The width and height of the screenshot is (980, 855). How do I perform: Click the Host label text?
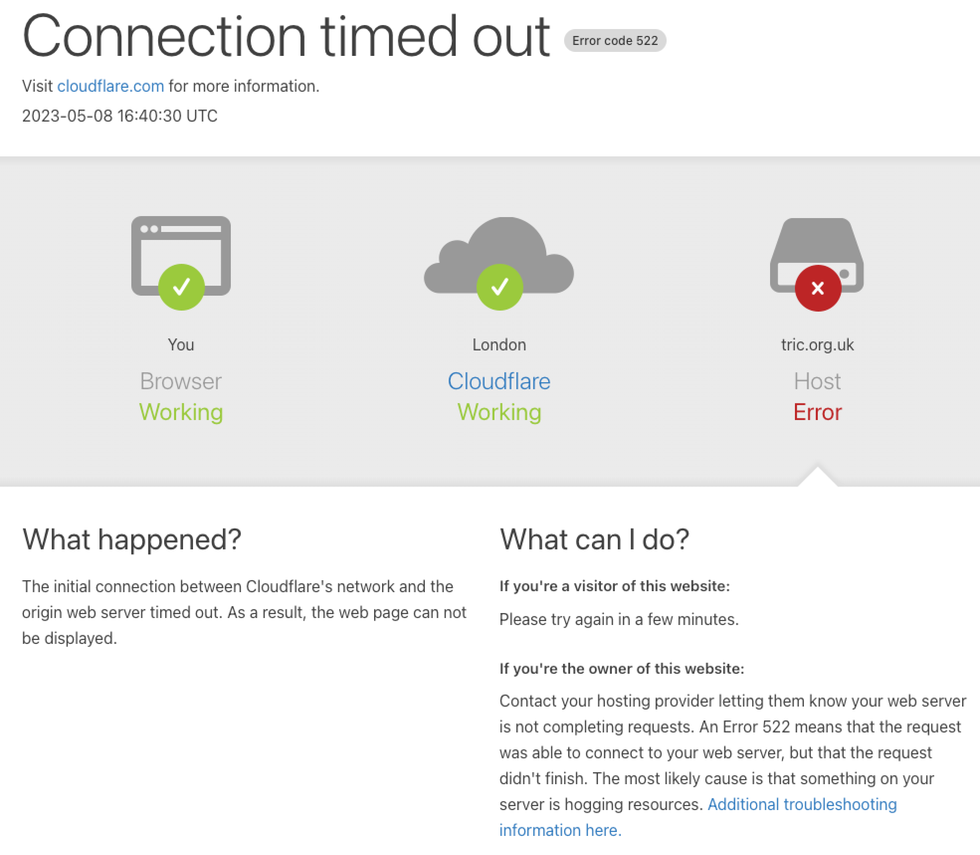[817, 381]
